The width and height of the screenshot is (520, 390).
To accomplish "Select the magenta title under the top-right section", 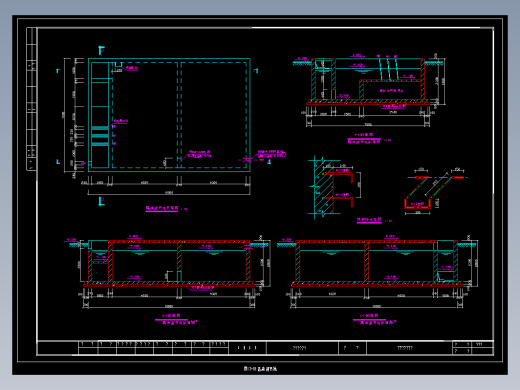I will (364, 138).
